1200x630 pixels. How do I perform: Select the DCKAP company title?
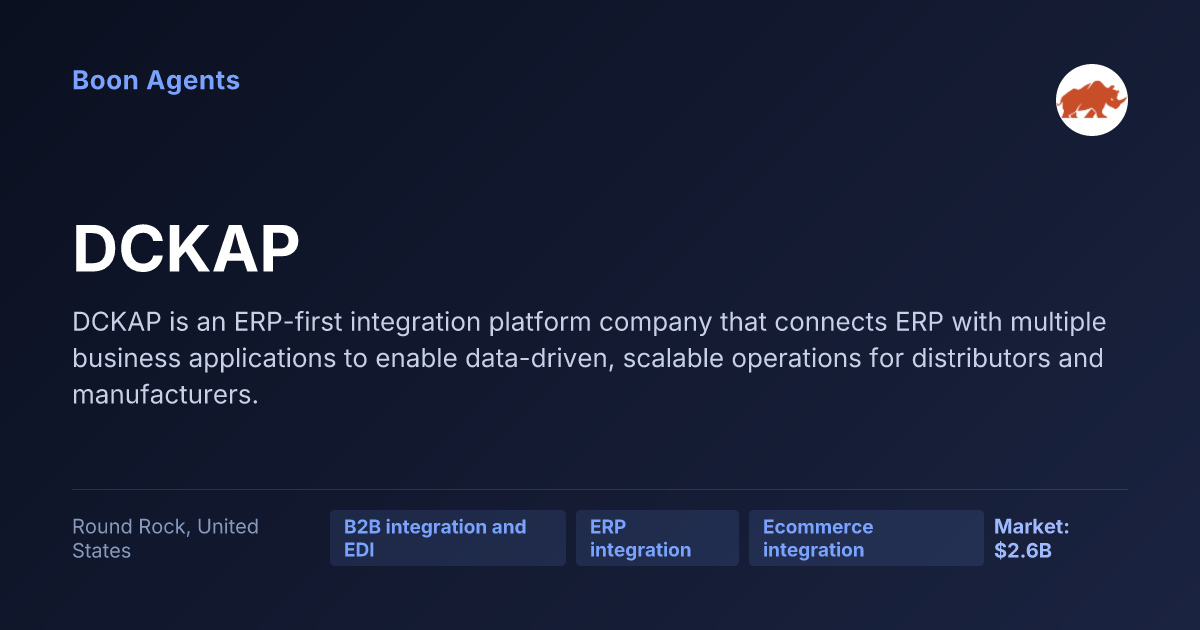pos(186,249)
